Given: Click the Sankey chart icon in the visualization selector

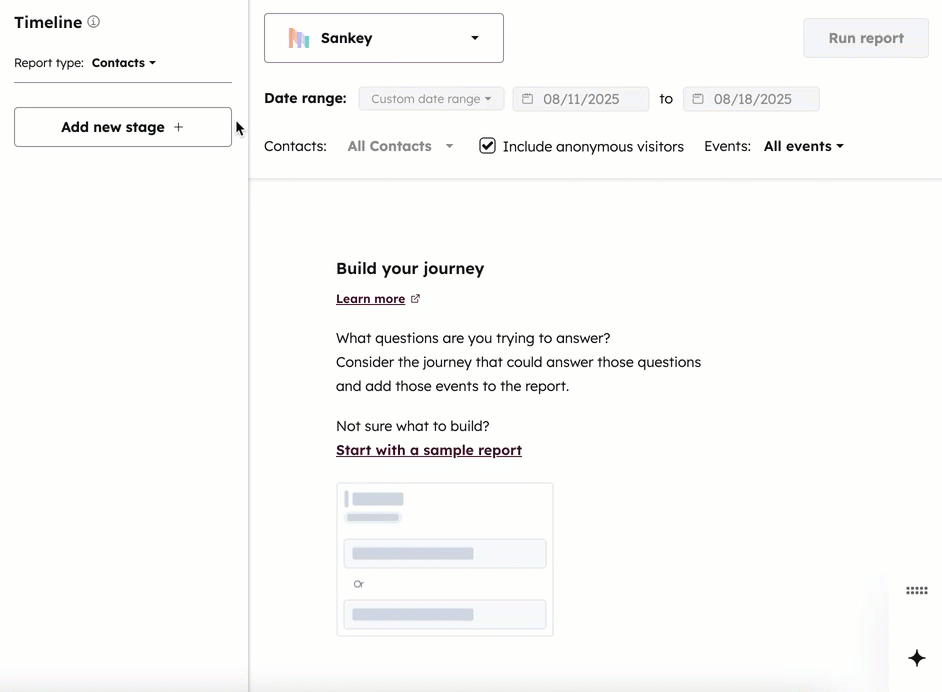Looking at the screenshot, I should (x=297, y=37).
